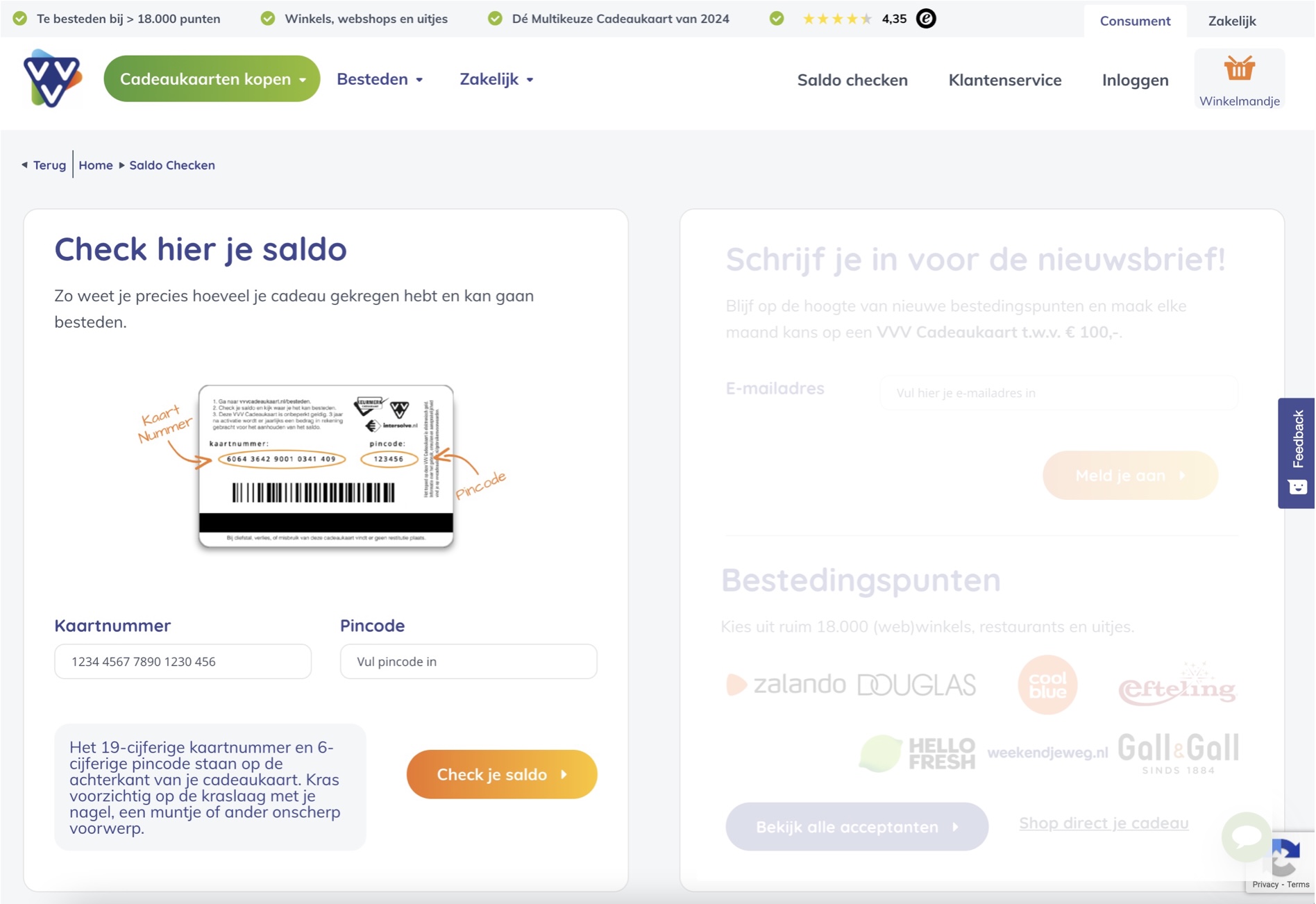This screenshot has height=904, width=1316.
Task: Click the VVV logo in the header
Action: click(x=53, y=79)
